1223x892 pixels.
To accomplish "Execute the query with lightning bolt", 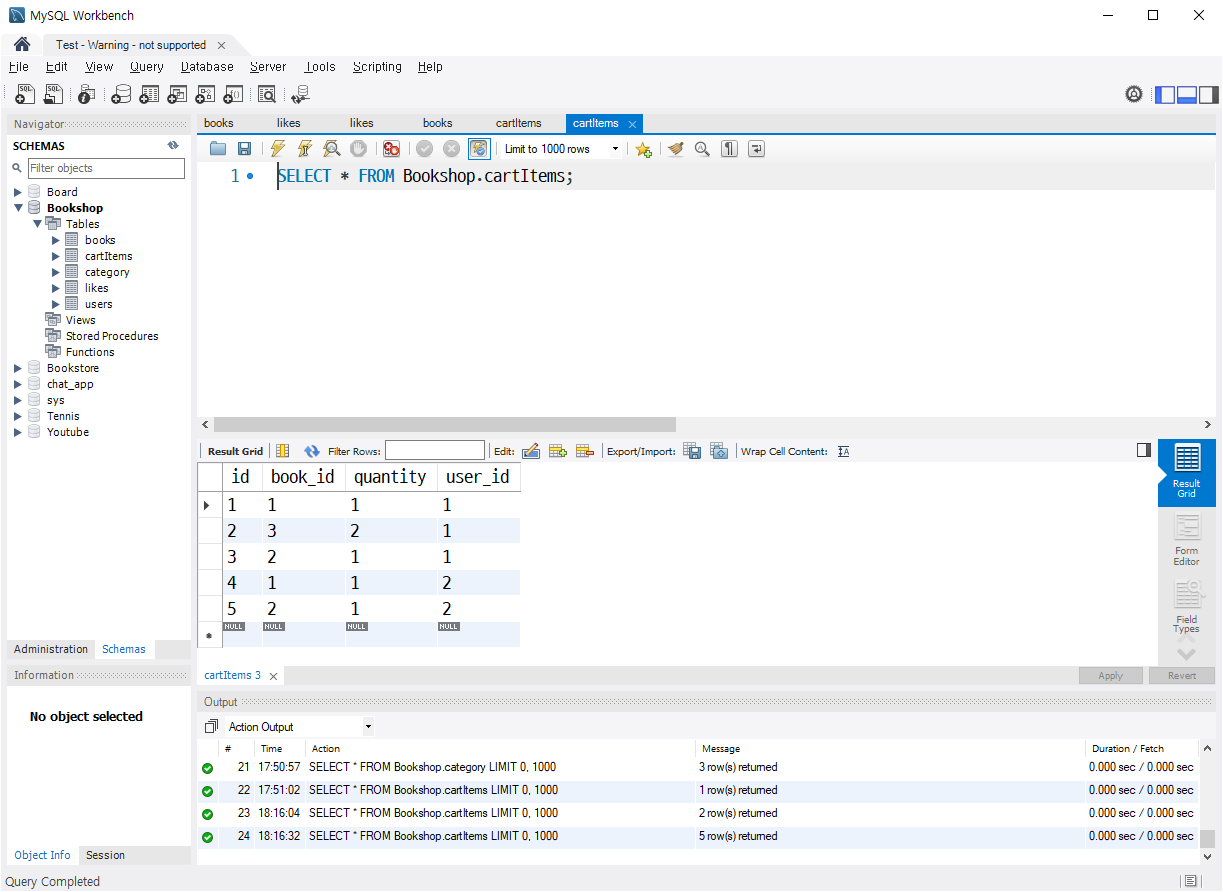I will pos(278,149).
